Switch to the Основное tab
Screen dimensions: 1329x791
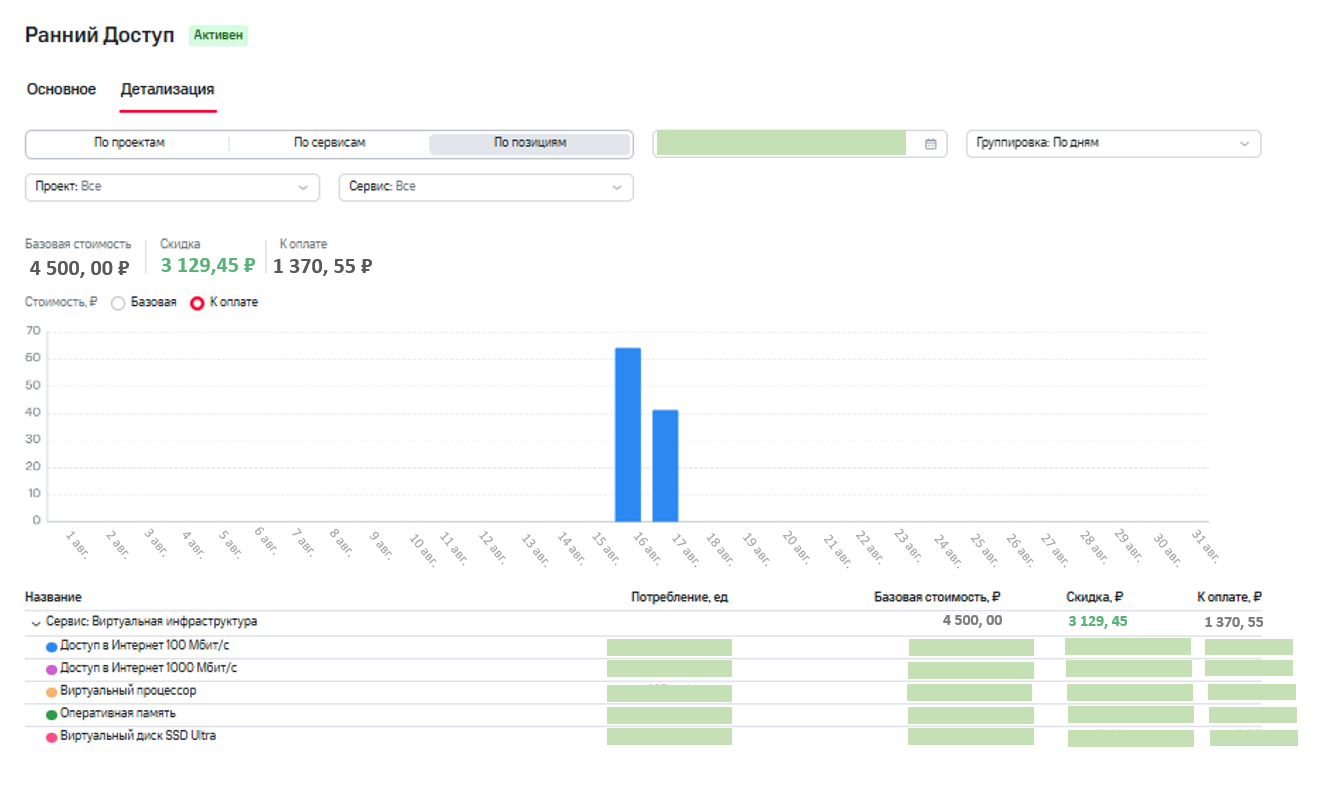pos(61,89)
